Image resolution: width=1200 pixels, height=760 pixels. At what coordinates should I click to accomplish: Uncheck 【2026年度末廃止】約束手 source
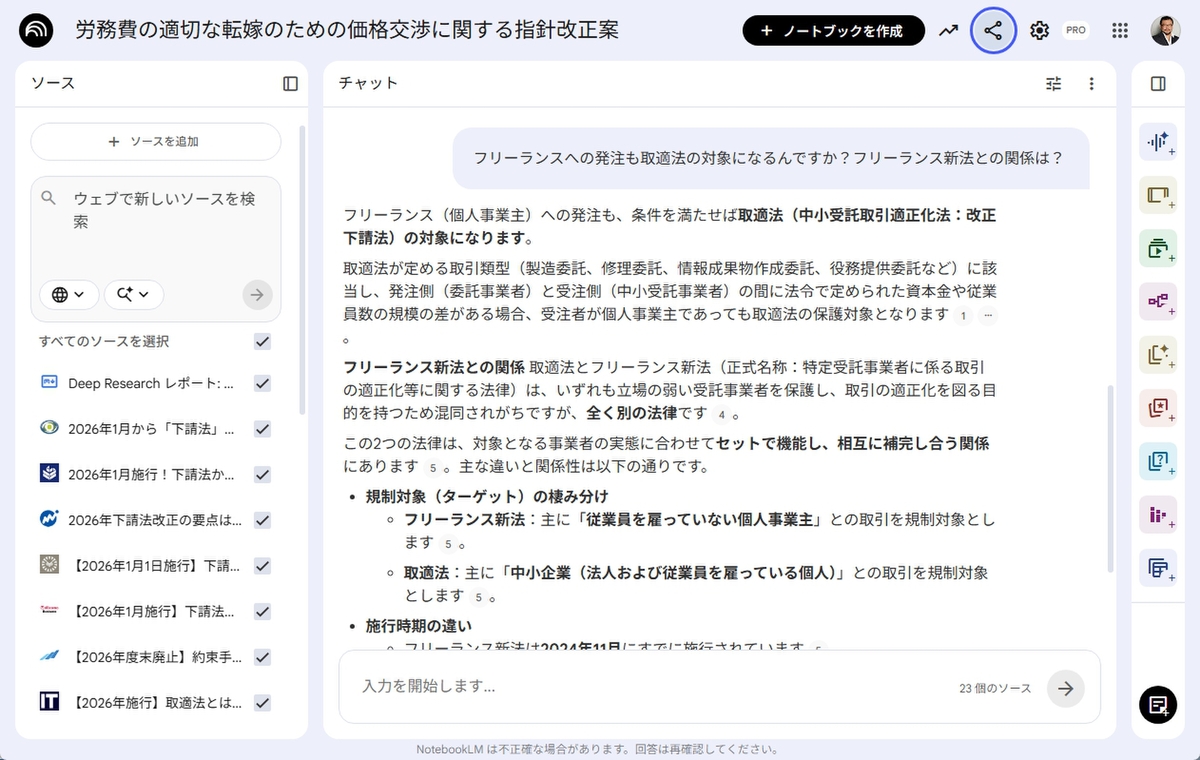[x=263, y=657]
